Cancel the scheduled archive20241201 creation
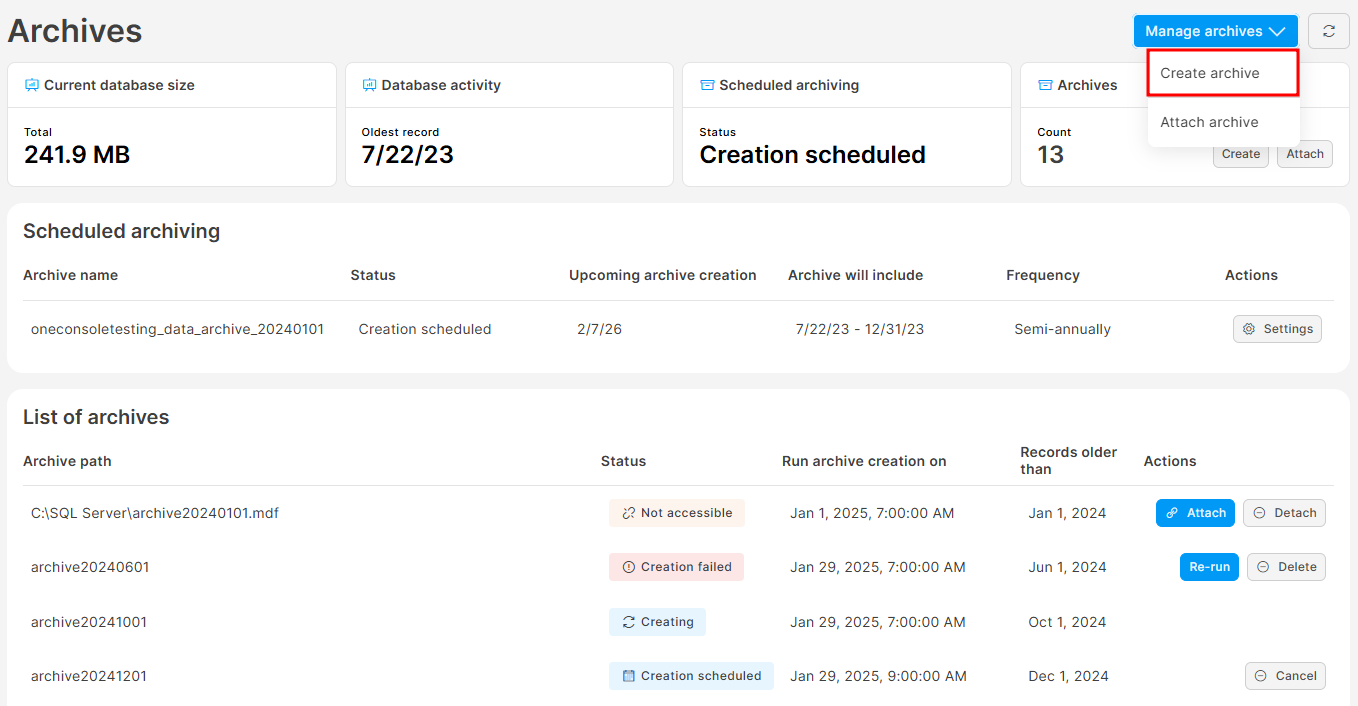 (x=1284, y=676)
